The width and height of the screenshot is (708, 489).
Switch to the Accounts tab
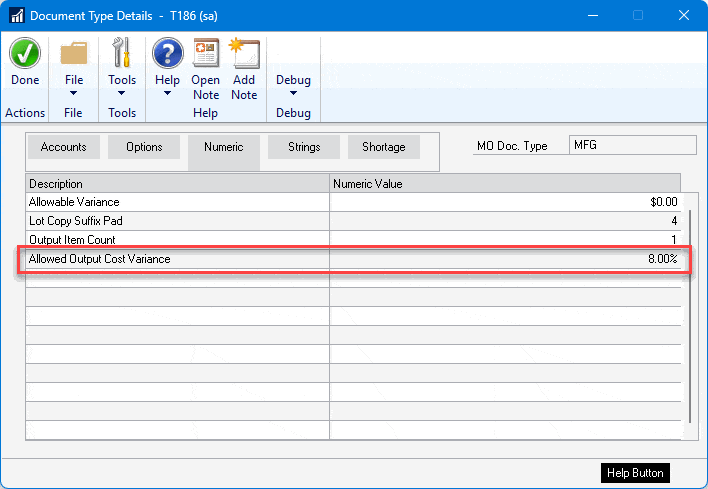pos(63,147)
